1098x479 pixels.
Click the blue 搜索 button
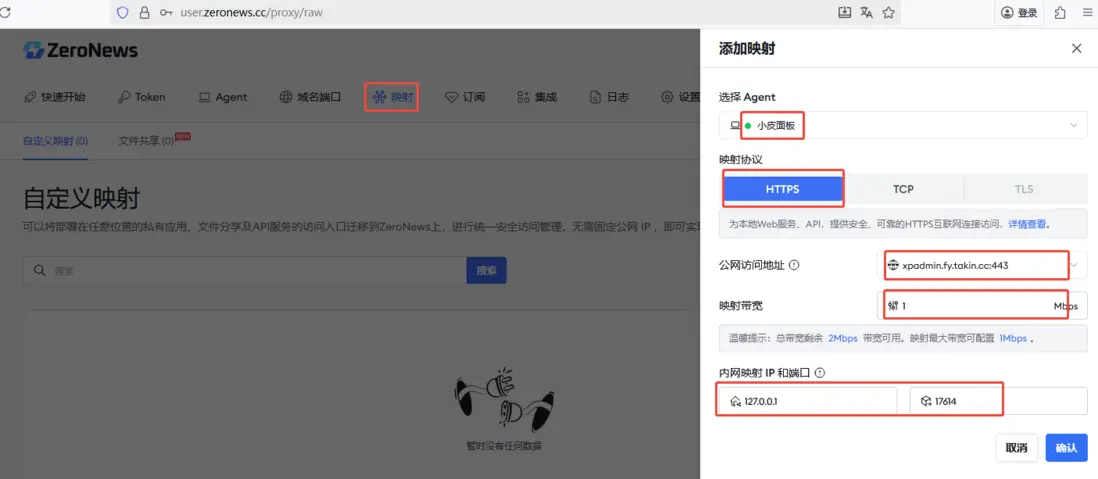click(486, 270)
